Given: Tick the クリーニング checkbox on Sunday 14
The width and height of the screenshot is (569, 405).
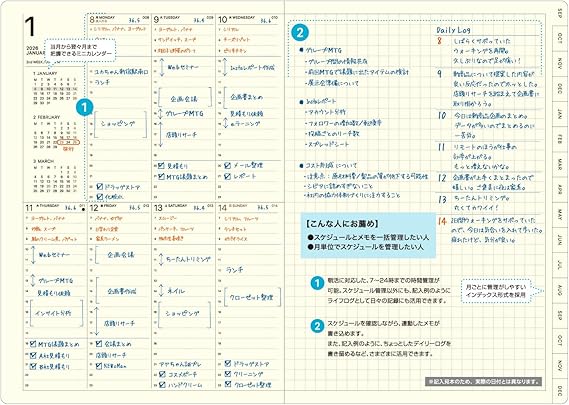Looking at the screenshot, I should 228,373.
